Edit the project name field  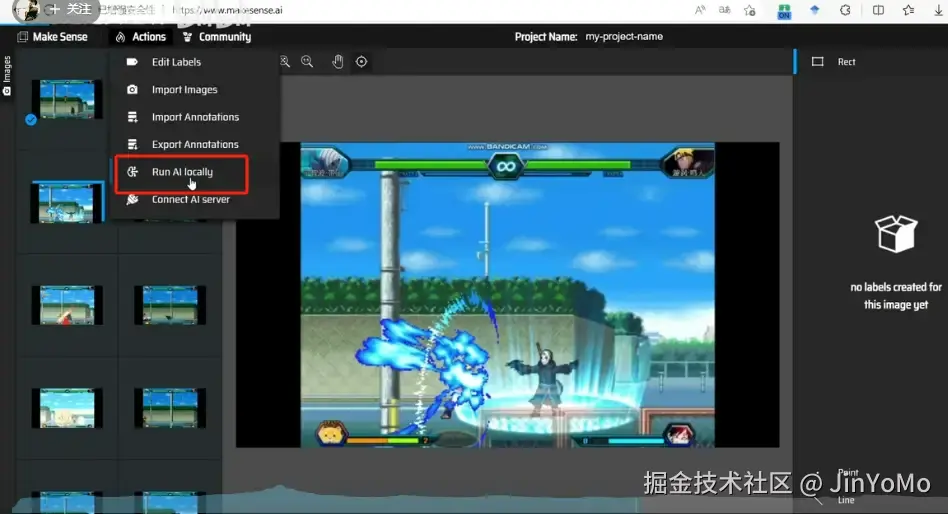pos(624,36)
